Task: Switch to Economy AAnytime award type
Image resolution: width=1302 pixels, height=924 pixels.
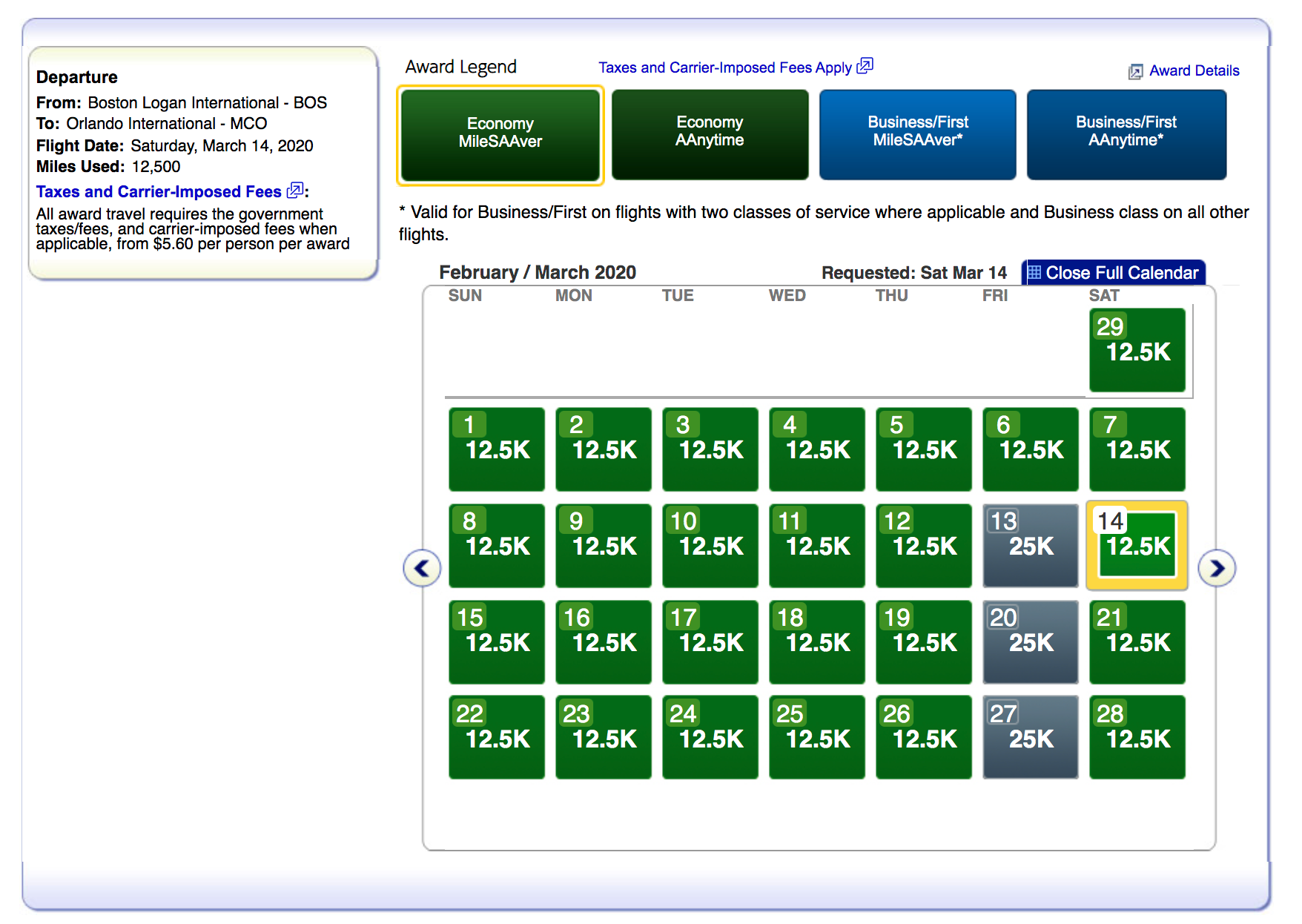Action: click(710, 133)
